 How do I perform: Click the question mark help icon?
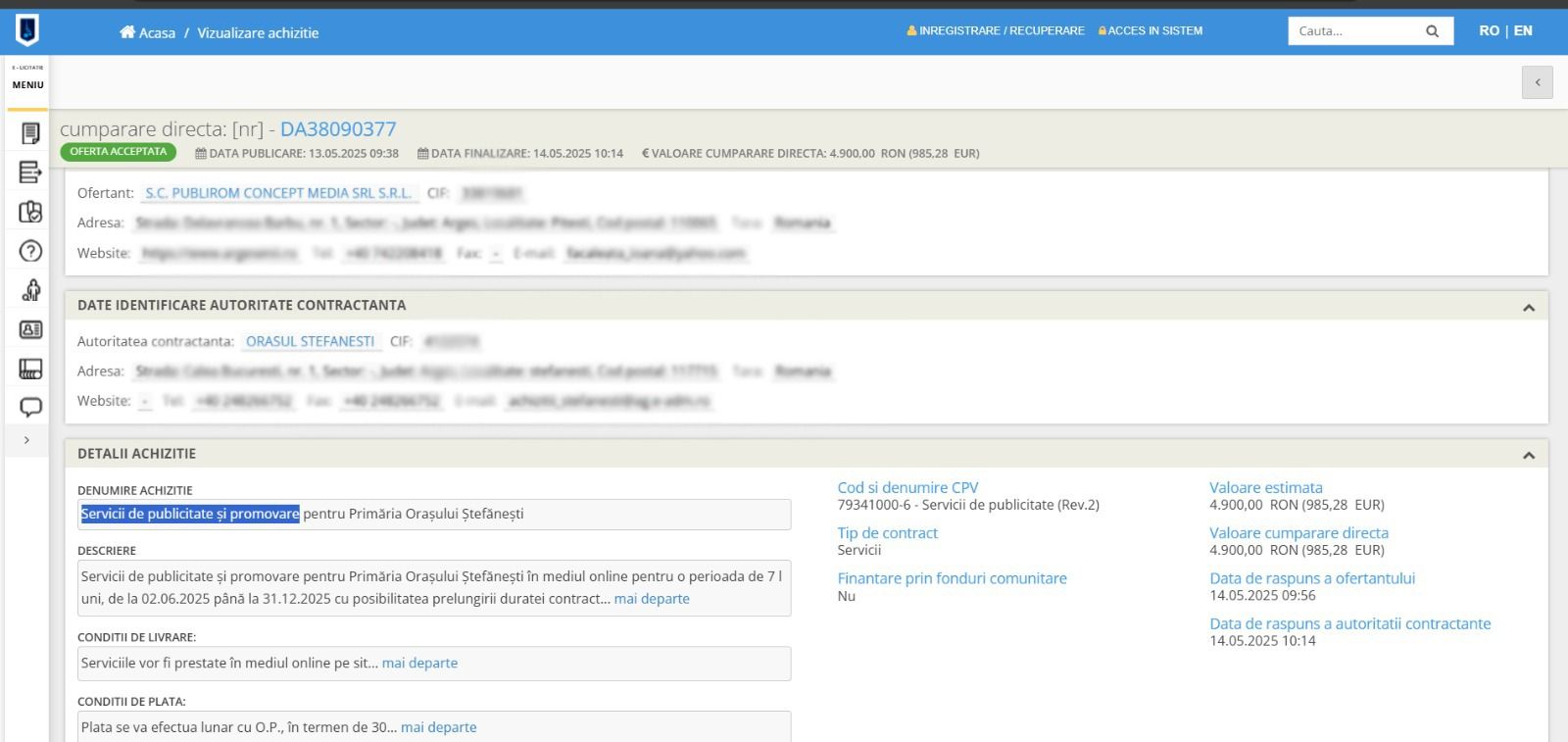point(30,251)
